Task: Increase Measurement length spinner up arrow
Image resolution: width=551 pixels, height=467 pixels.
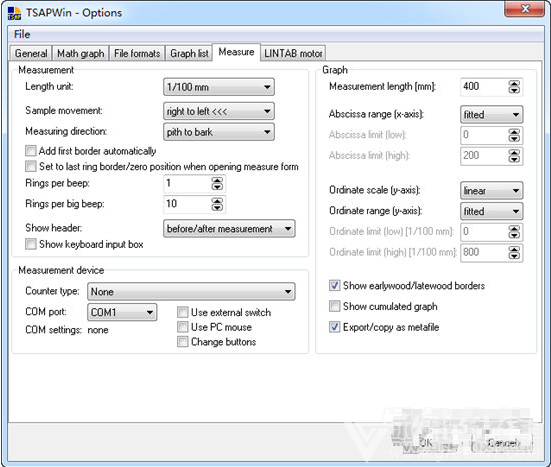Action: [x=514, y=84]
